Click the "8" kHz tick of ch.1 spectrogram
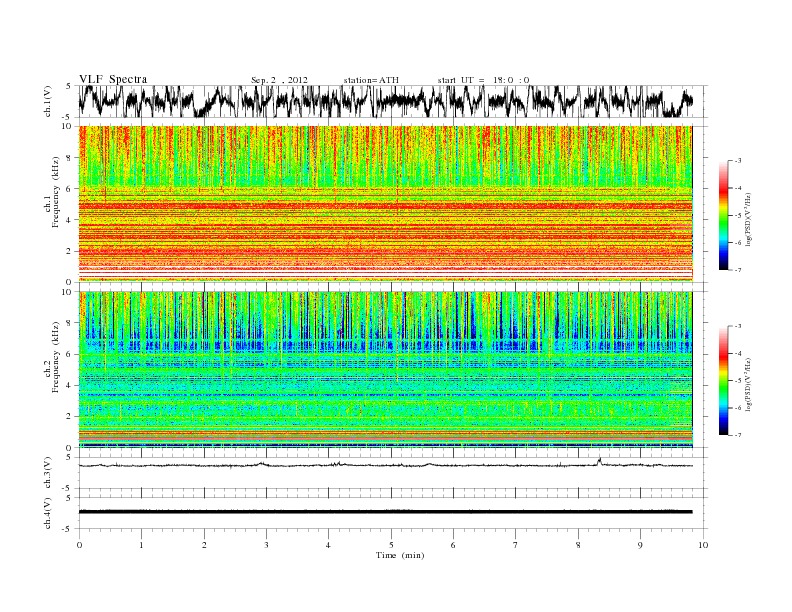Screen dimensions: 792x612 tap(69, 158)
